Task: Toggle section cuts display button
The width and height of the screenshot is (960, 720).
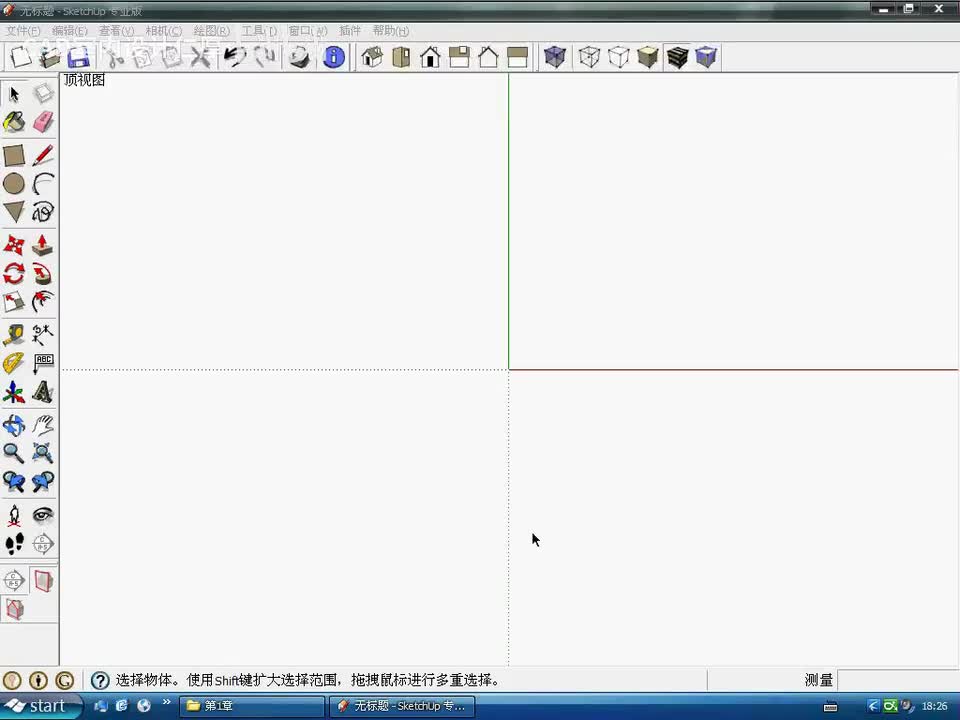Action: [x=14, y=610]
